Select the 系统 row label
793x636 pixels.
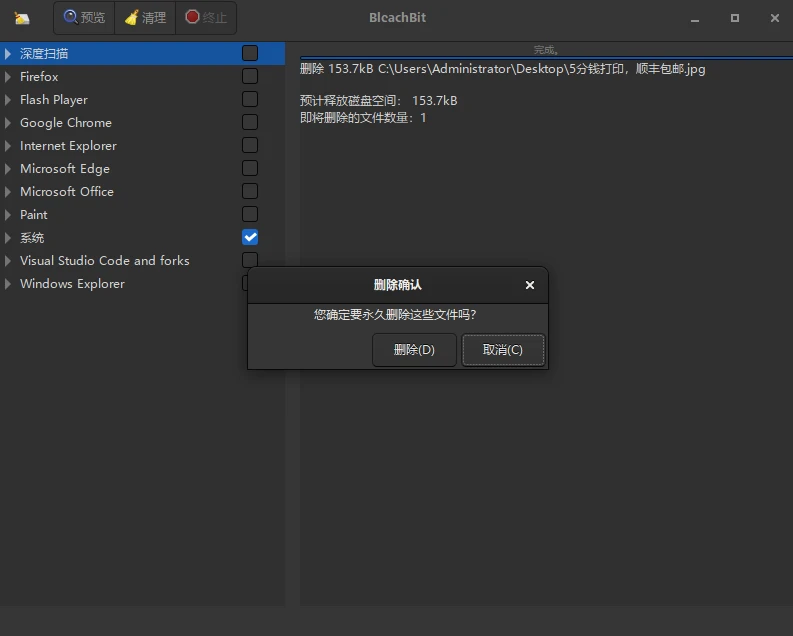[32, 238]
